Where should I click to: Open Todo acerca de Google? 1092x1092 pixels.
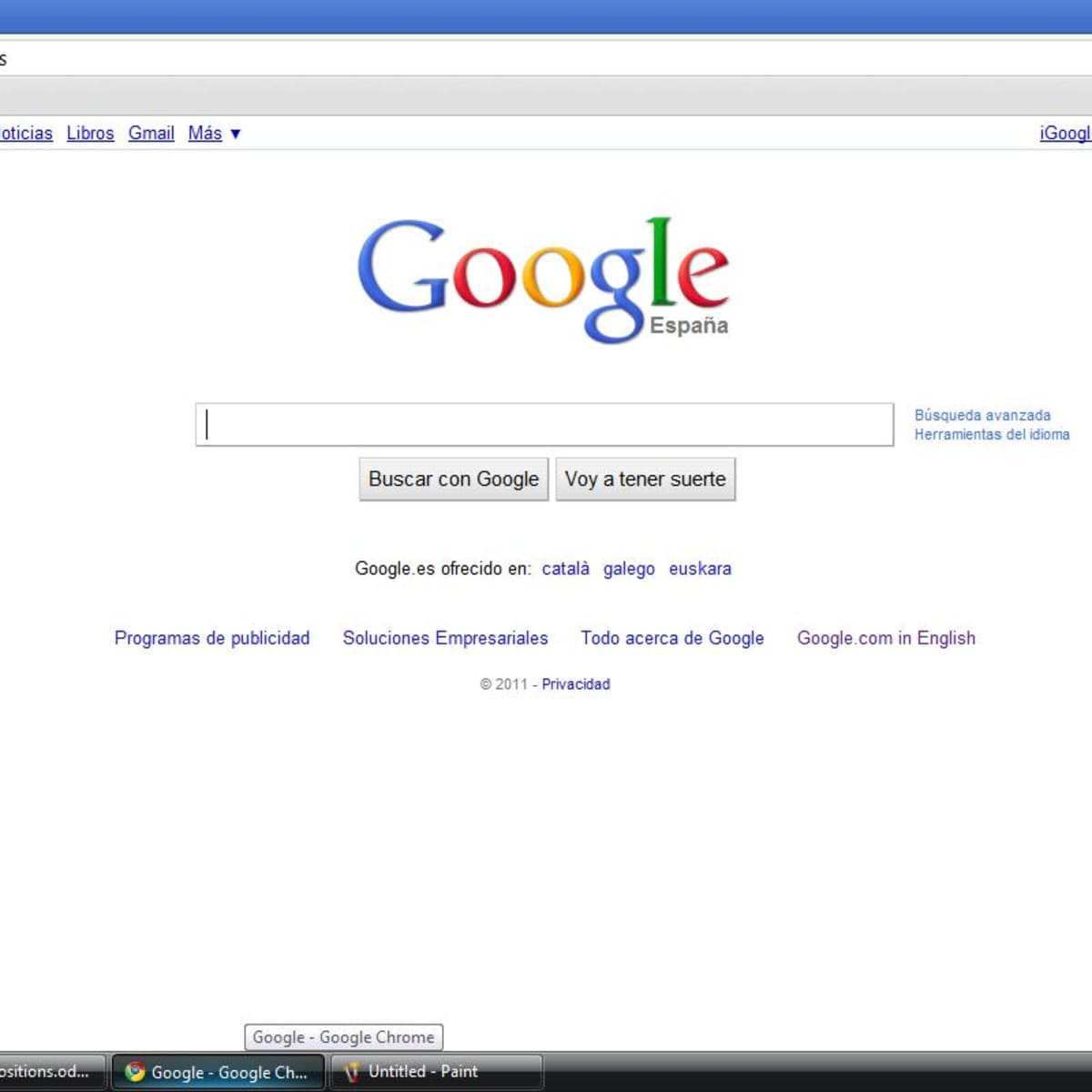pyautogui.click(x=672, y=638)
